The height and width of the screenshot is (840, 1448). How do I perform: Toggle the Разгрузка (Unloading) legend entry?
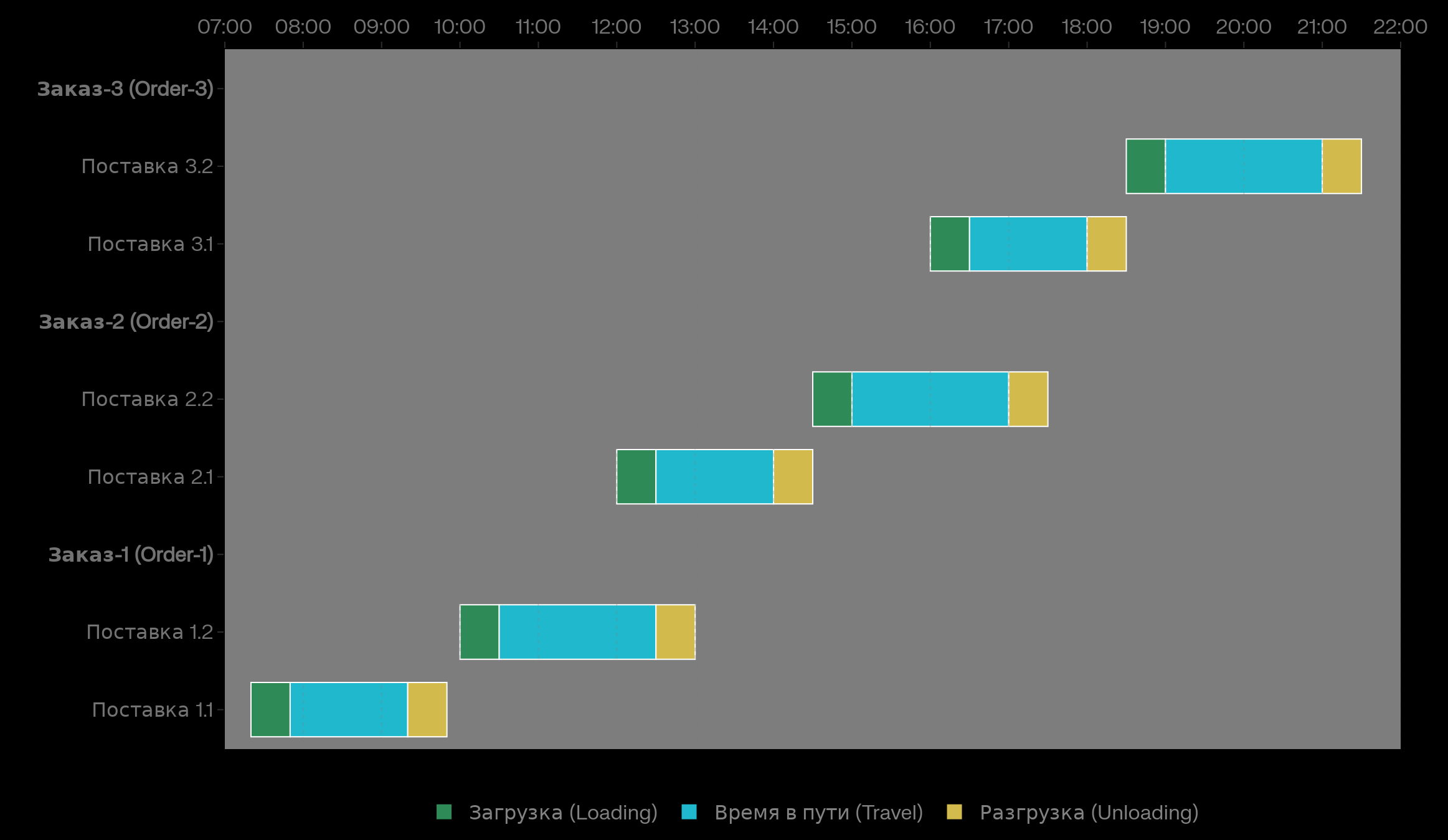[1089, 813]
